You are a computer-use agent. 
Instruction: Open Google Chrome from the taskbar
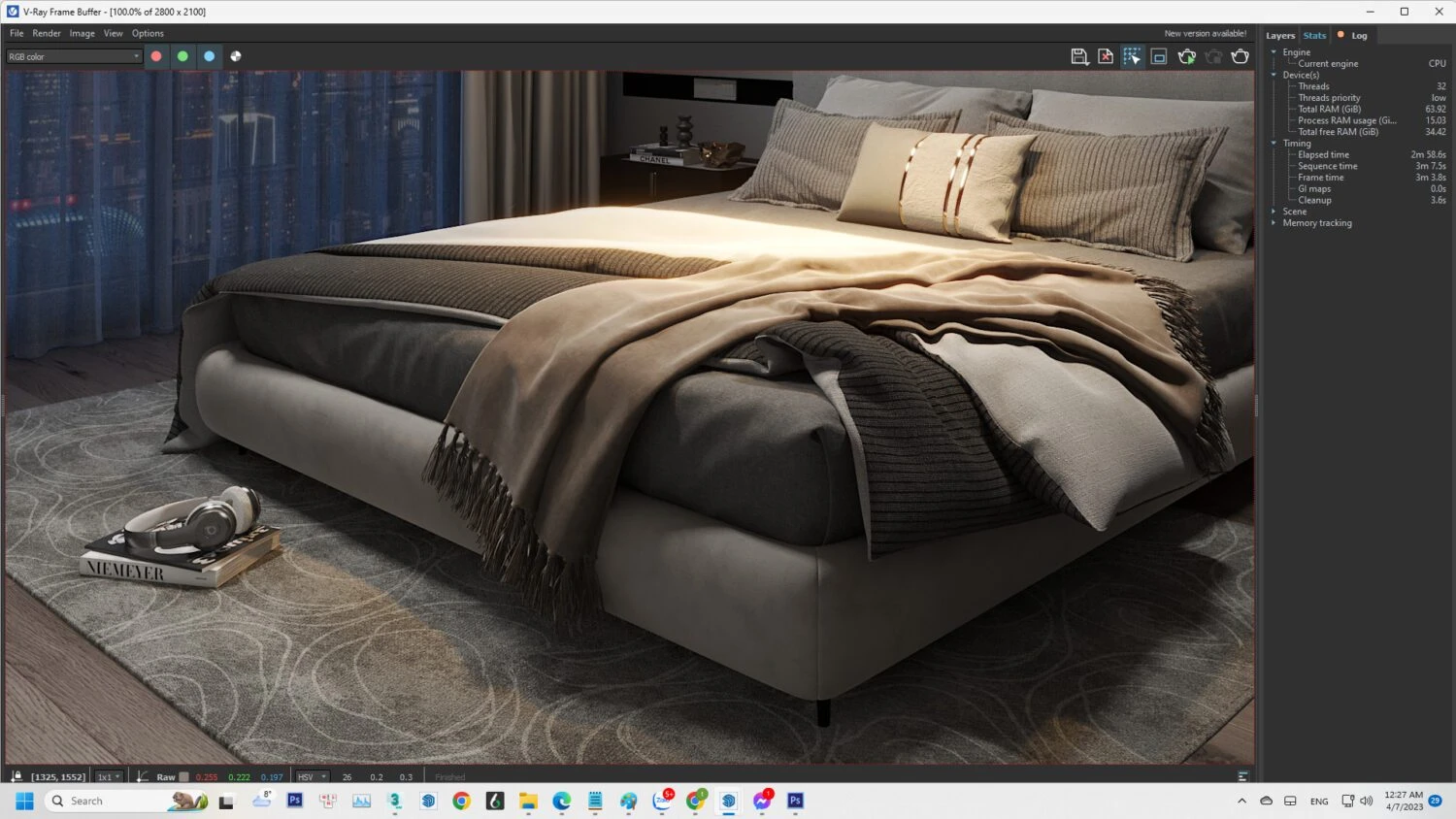pyautogui.click(x=460, y=801)
